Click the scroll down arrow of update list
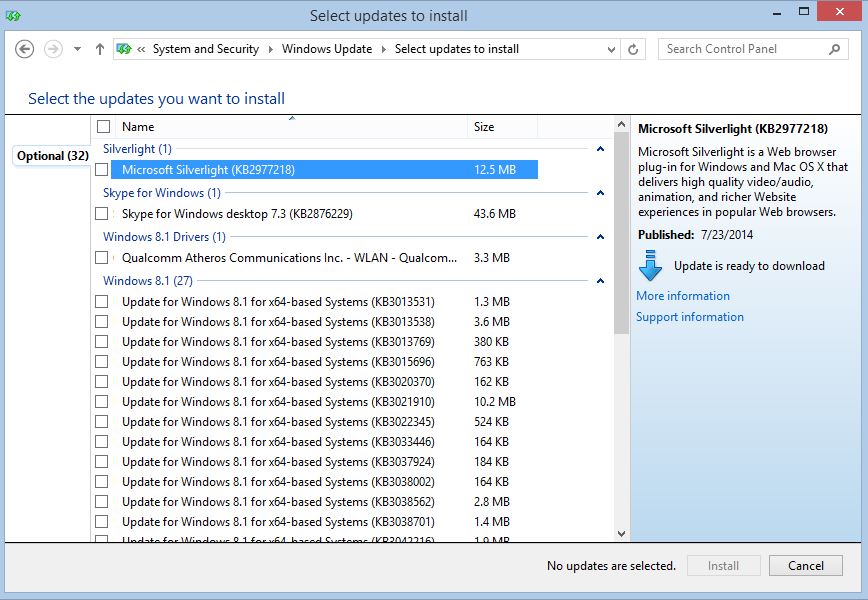Viewport: 868px width, 600px height. [621, 534]
